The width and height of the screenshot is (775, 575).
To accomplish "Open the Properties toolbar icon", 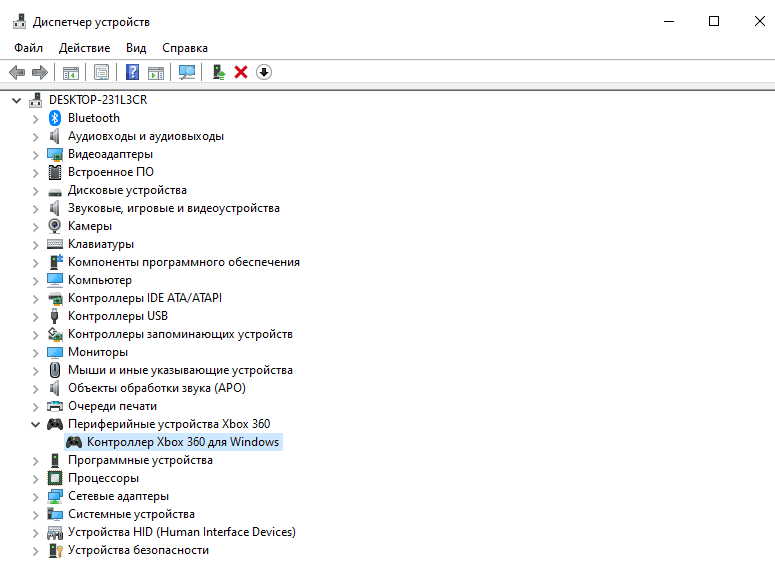I will coord(101,72).
